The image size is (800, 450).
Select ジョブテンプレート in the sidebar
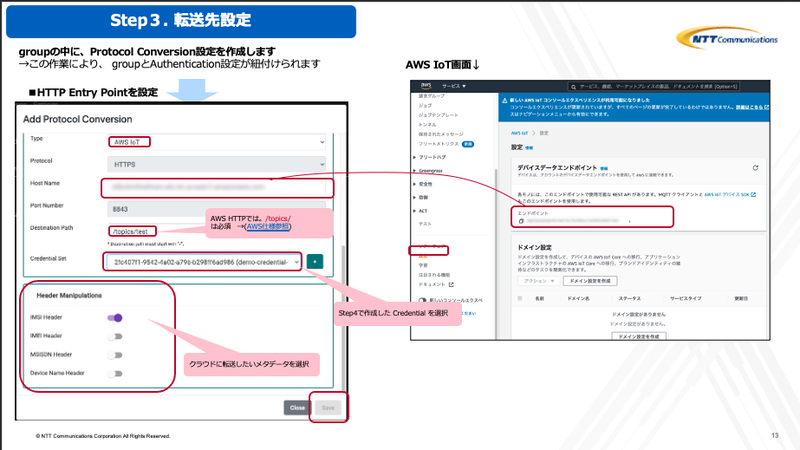pos(438,115)
